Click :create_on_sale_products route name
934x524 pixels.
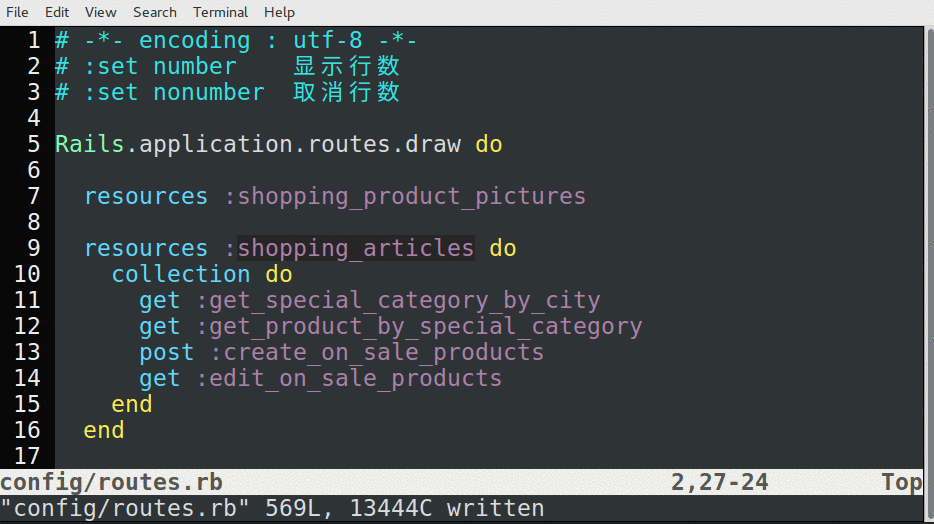point(377,352)
